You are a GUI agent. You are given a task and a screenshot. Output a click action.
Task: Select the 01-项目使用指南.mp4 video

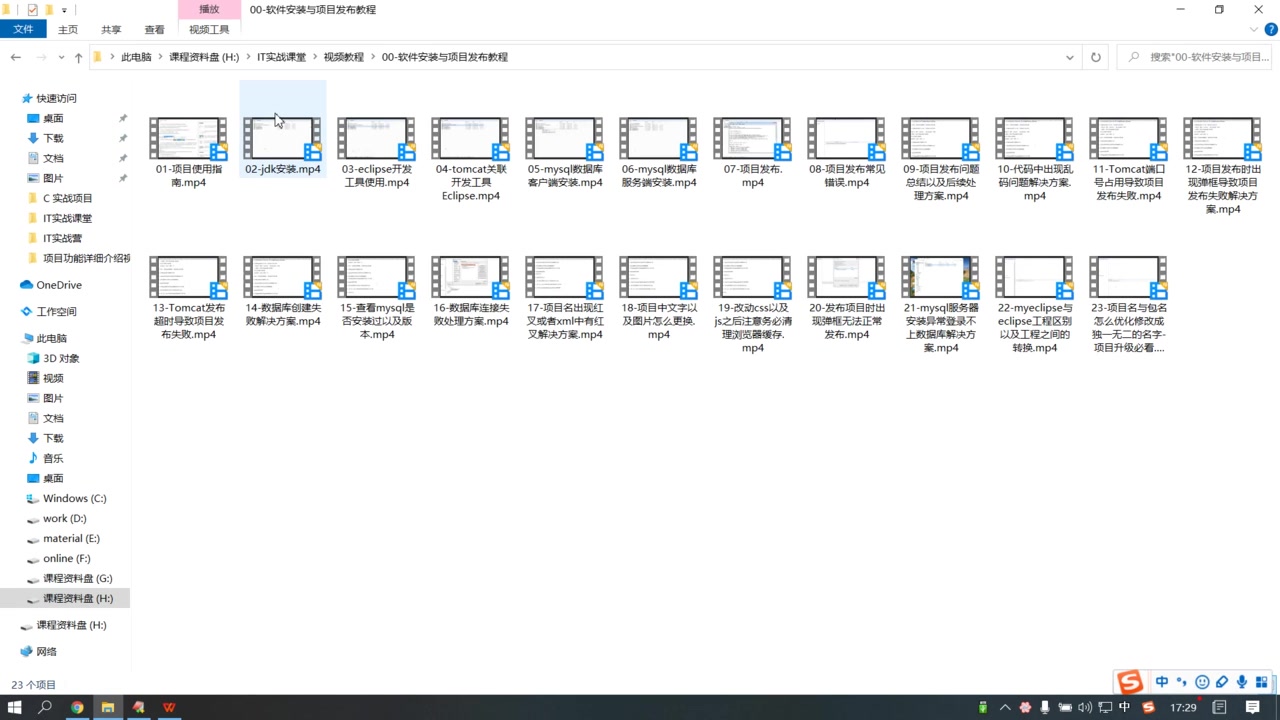tap(188, 152)
